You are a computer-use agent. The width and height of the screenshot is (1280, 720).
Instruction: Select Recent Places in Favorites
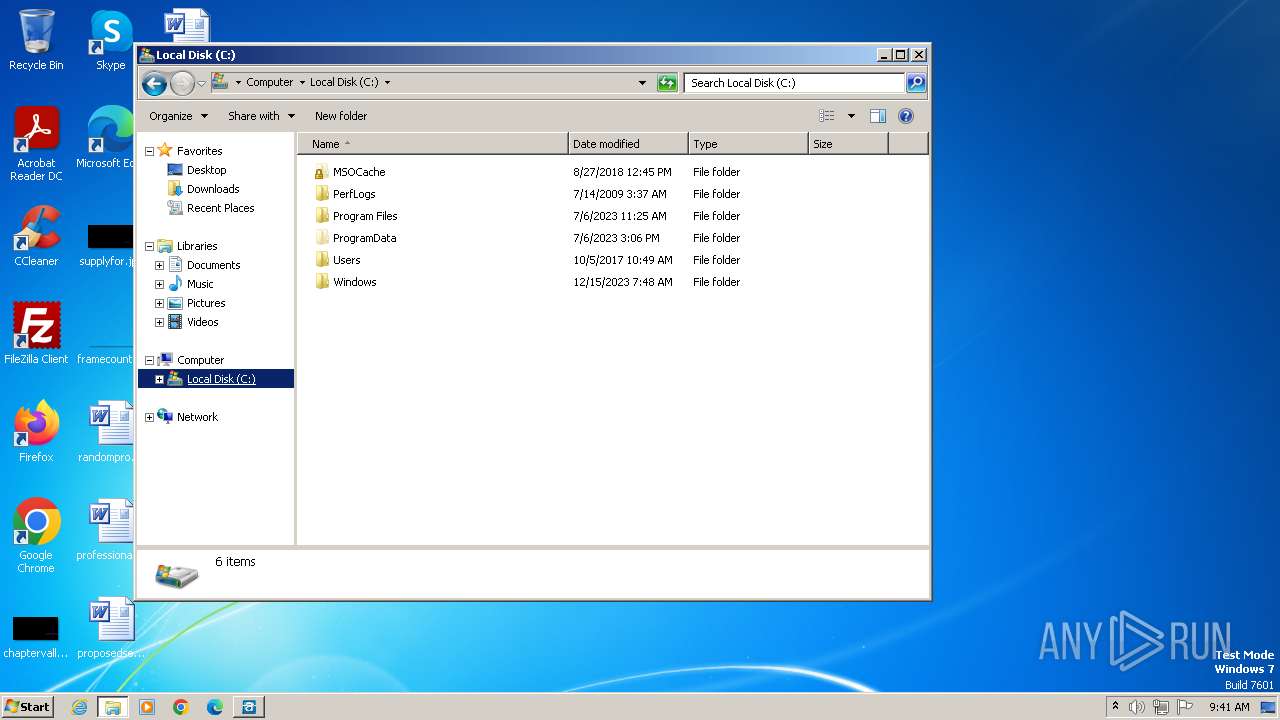[220, 208]
